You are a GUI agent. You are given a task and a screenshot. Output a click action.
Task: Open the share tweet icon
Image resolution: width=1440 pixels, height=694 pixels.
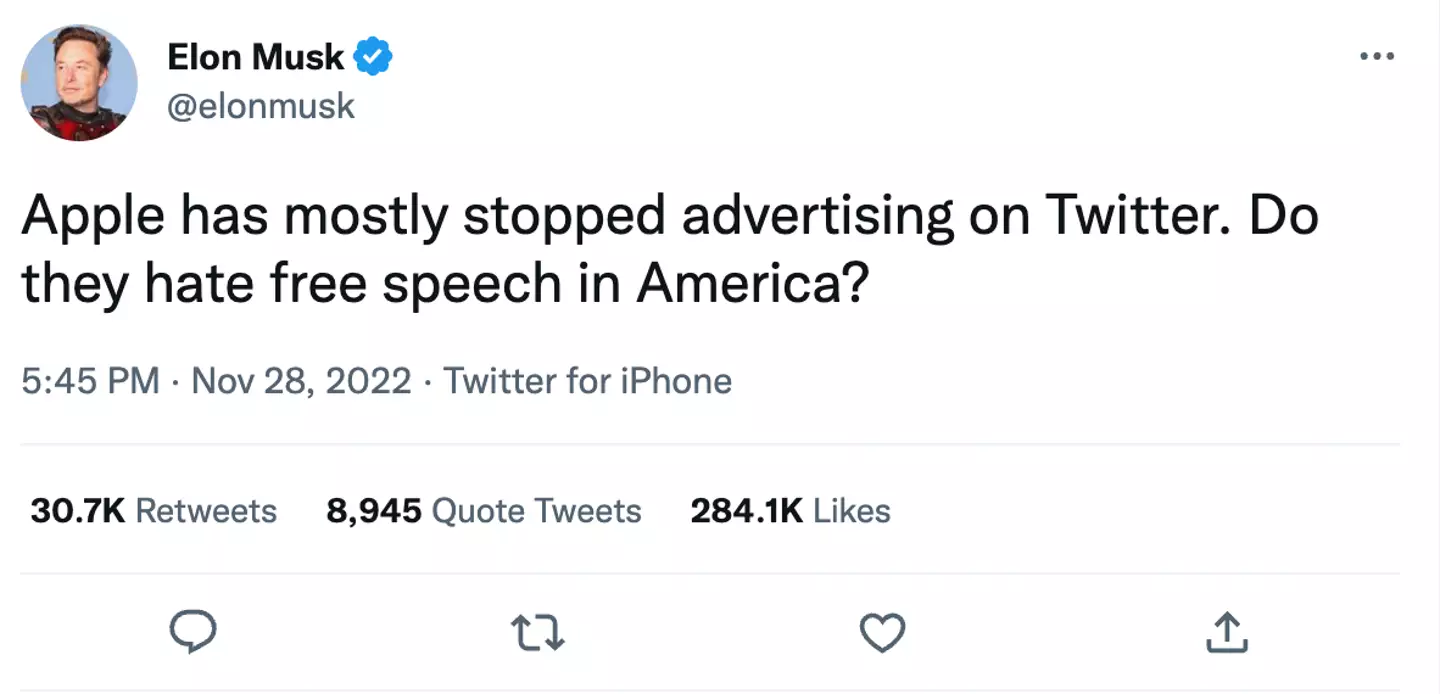1227,632
